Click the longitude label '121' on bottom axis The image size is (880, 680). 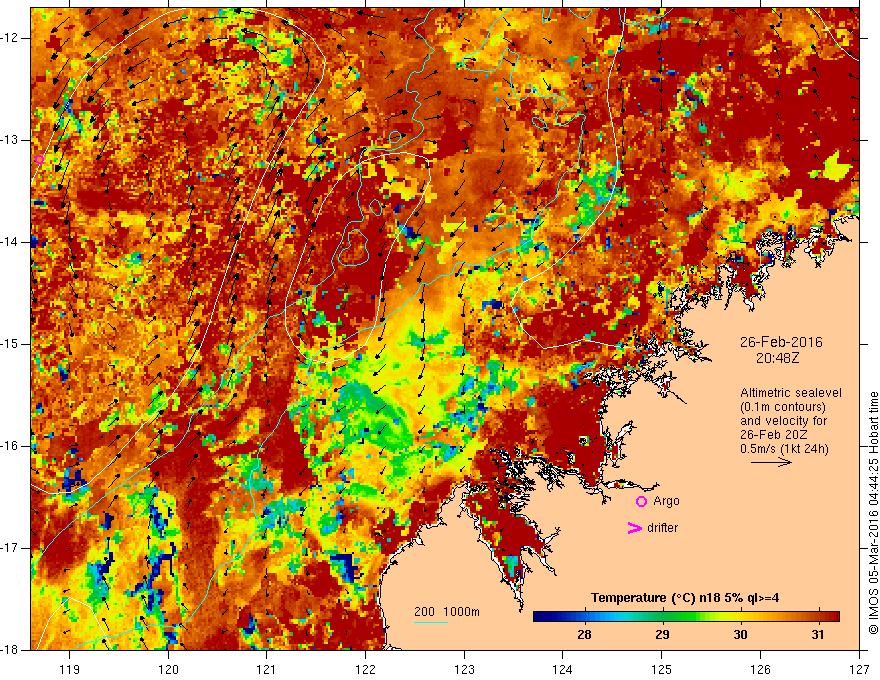267,669
